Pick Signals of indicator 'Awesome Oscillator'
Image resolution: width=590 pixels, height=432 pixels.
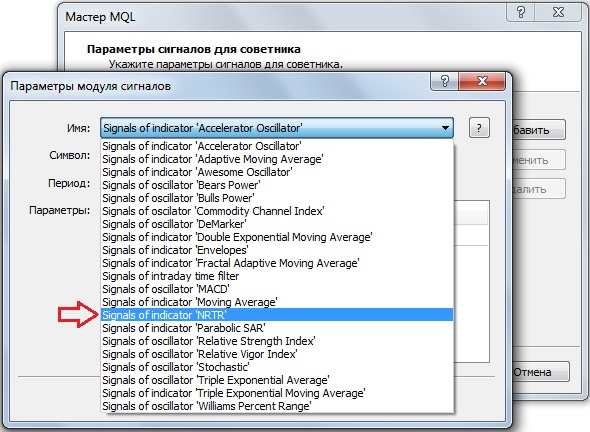pyautogui.click(x=277, y=172)
